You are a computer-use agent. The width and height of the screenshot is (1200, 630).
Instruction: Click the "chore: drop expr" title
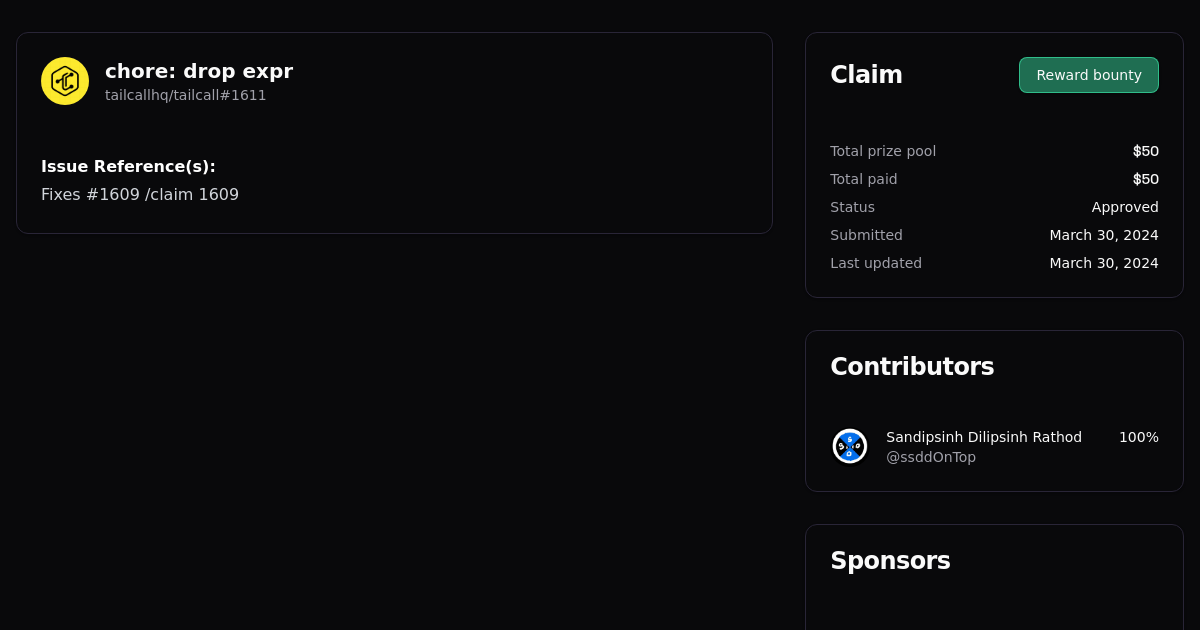pyautogui.click(x=198, y=71)
